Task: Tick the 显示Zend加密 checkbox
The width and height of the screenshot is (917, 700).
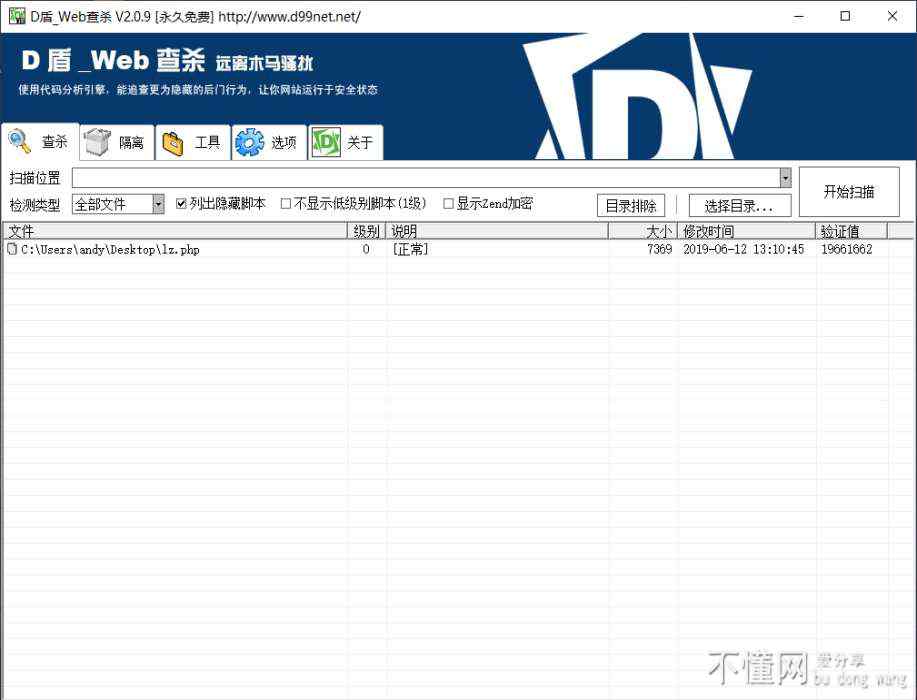Action: 448,203
